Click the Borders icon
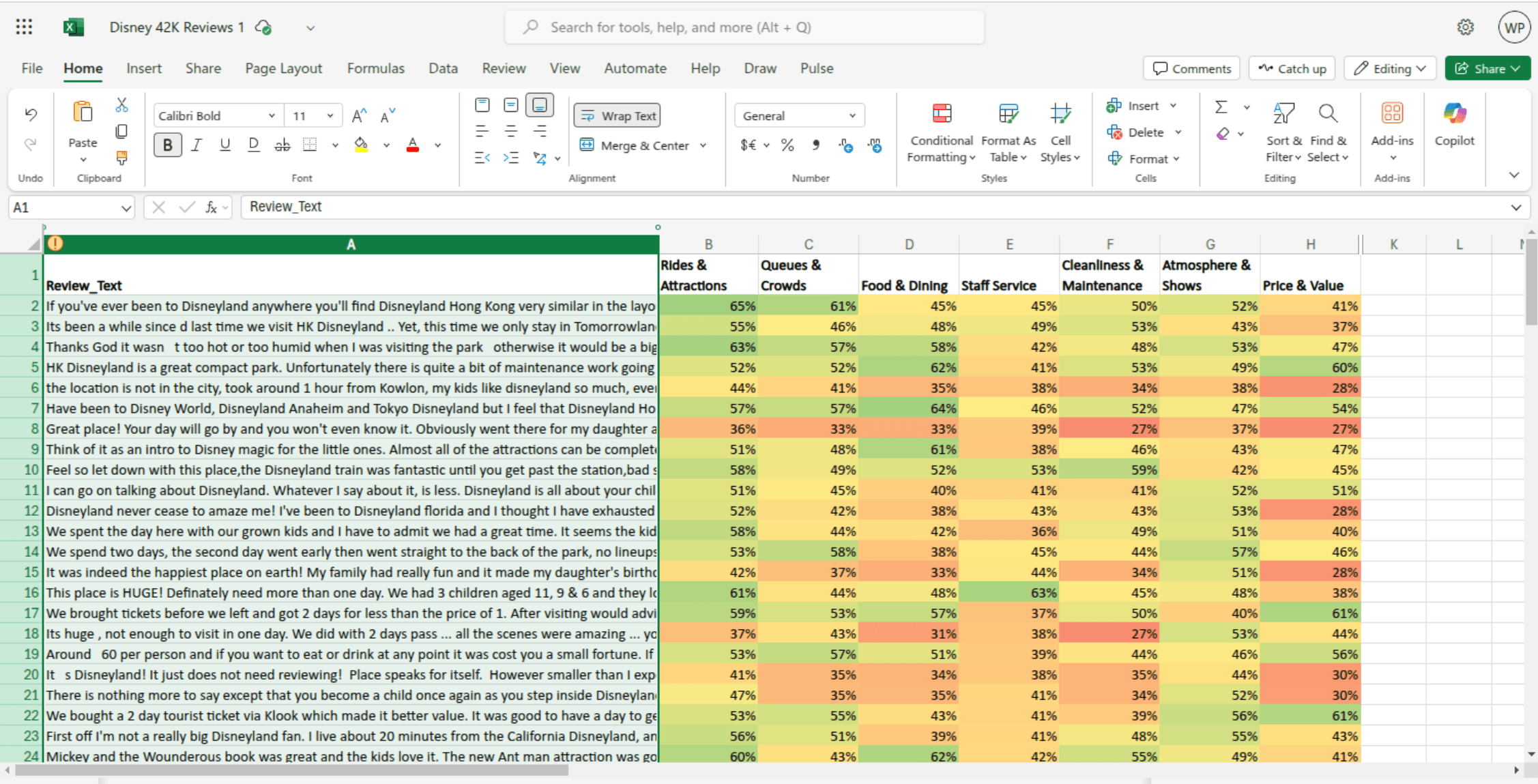The height and width of the screenshot is (784, 1538). coord(310,145)
